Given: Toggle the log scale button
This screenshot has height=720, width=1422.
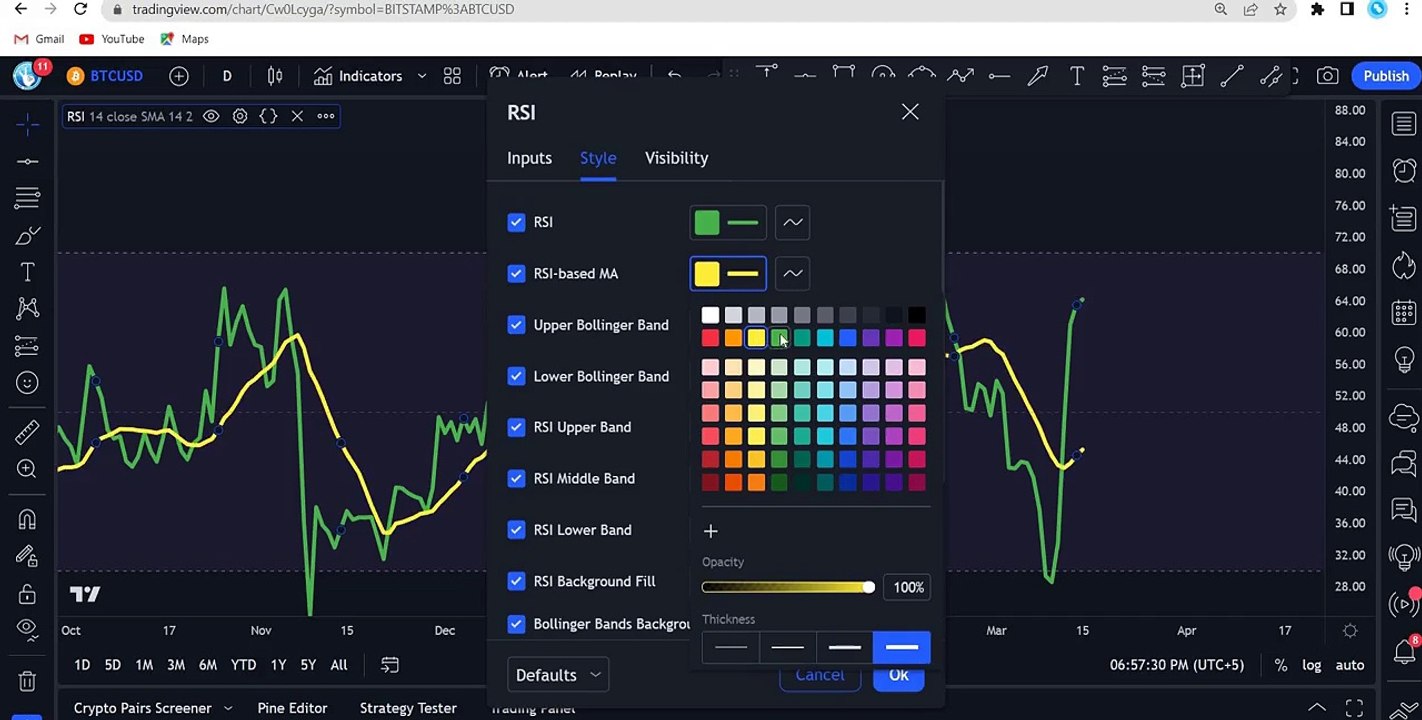Looking at the screenshot, I should (1311, 665).
